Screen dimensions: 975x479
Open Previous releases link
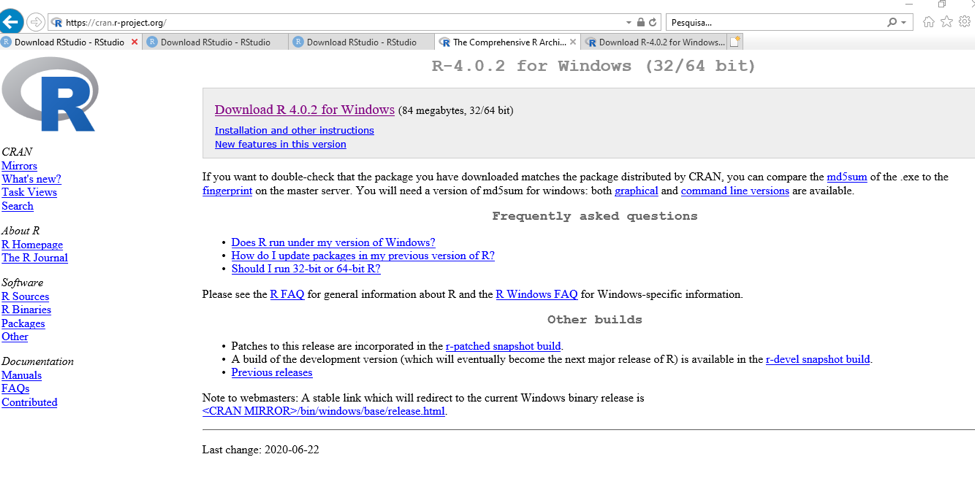click(x=272, y=372)
